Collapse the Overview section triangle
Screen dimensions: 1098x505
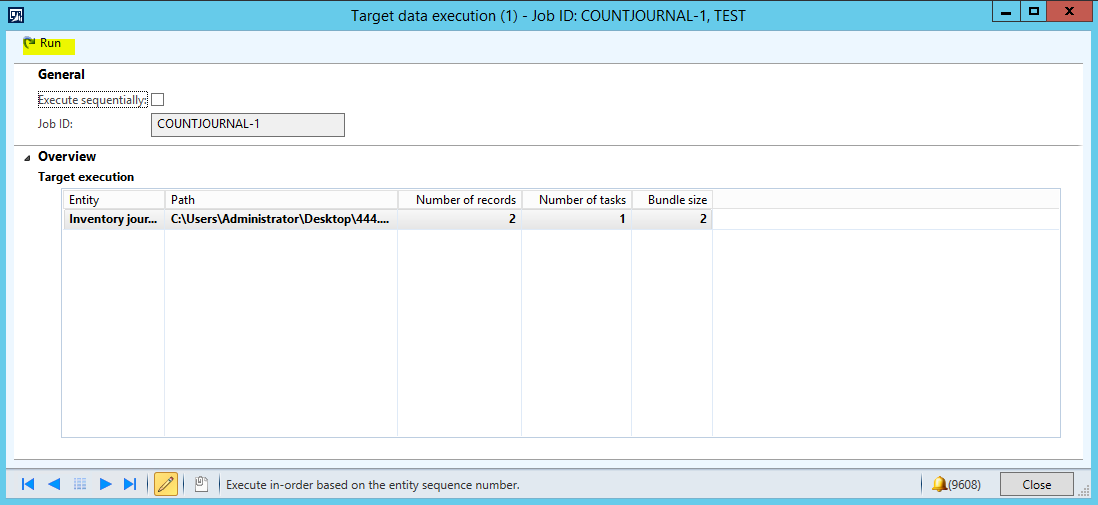click(23, 157)
